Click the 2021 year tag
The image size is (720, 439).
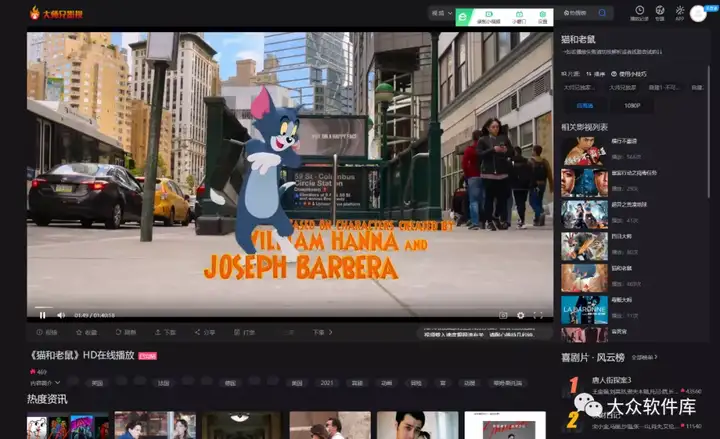pyautogui.click(x=327, y=383)
